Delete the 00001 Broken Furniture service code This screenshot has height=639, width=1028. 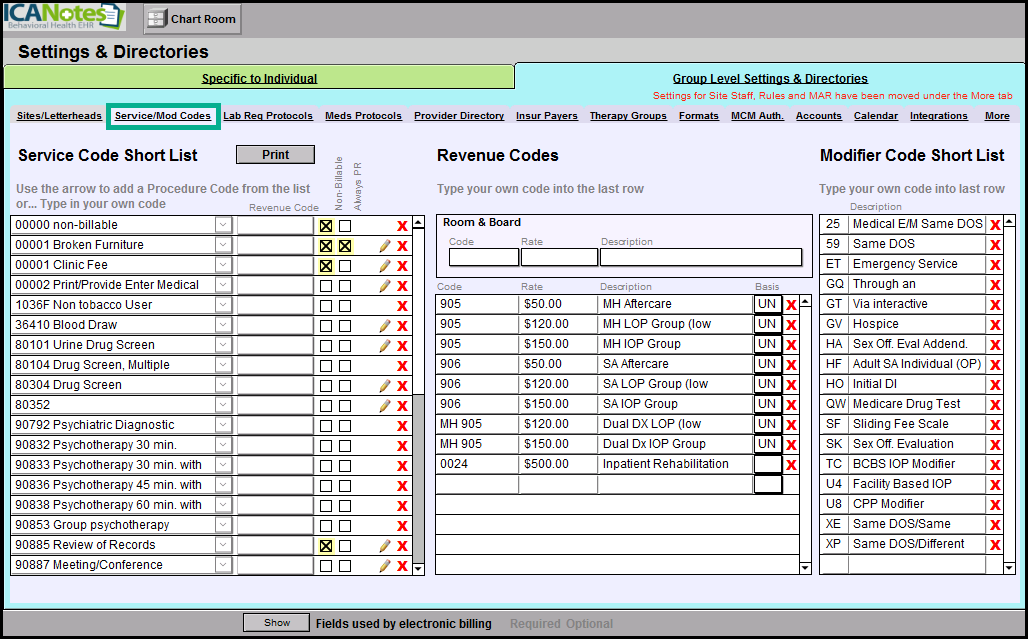(x=402, y=246)
